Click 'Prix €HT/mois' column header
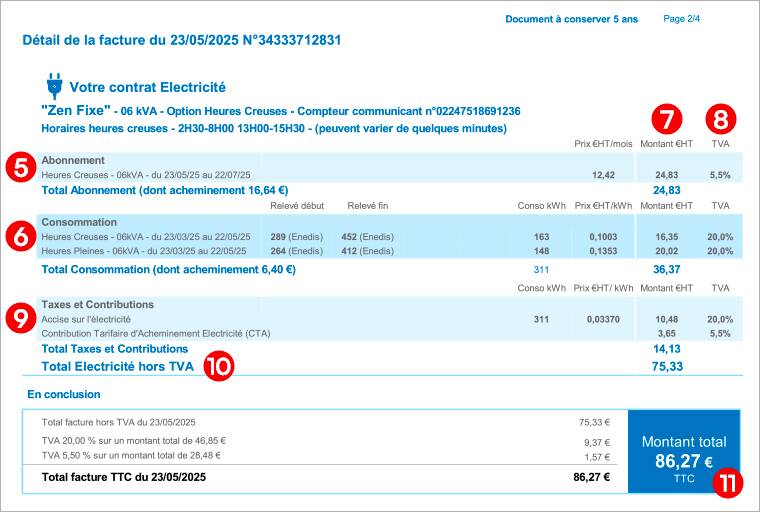Screen dimensions: 760x512 (x=603, y=144)
